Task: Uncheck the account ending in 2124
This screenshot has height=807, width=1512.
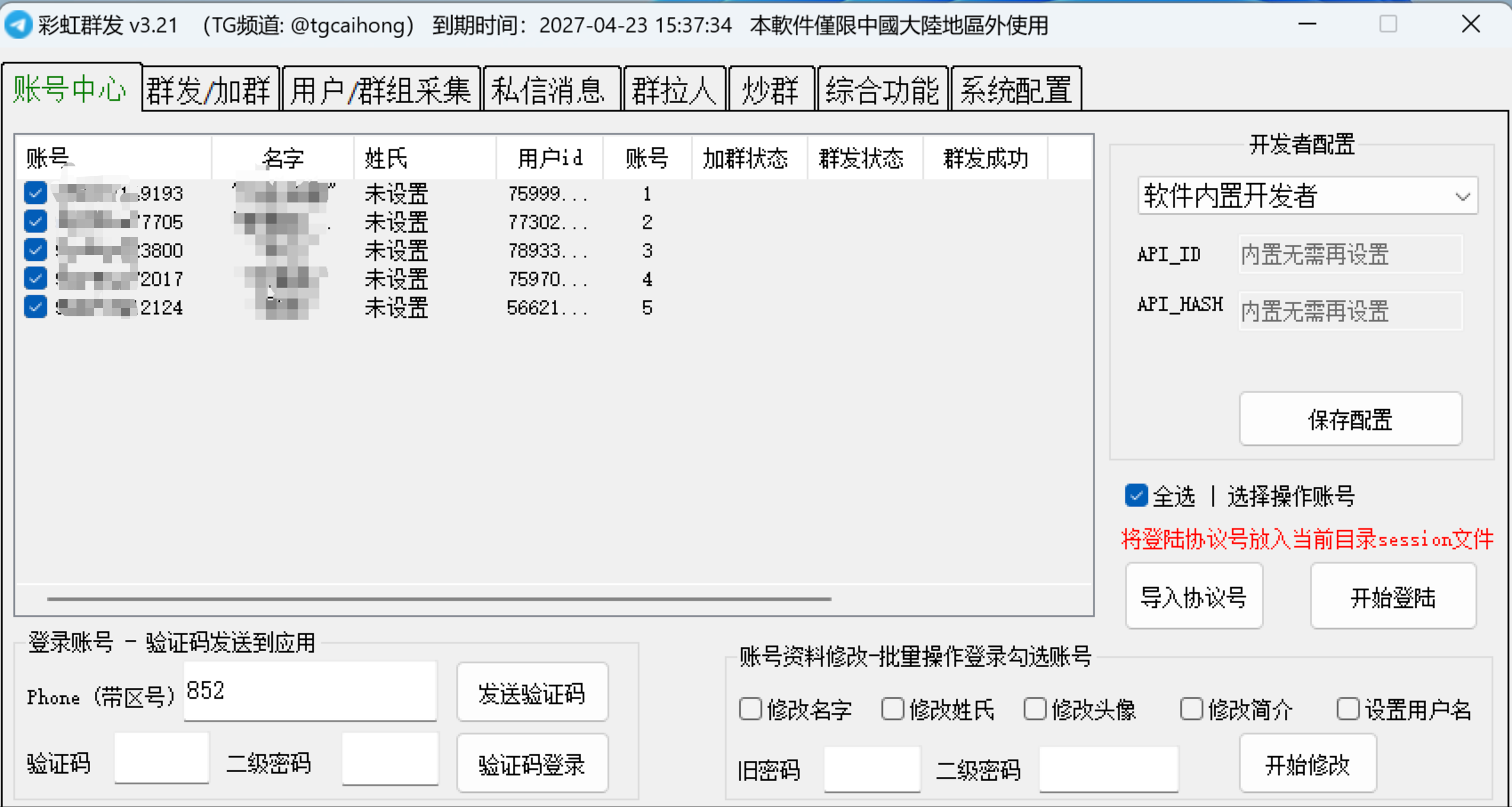Action: (35, 307)
